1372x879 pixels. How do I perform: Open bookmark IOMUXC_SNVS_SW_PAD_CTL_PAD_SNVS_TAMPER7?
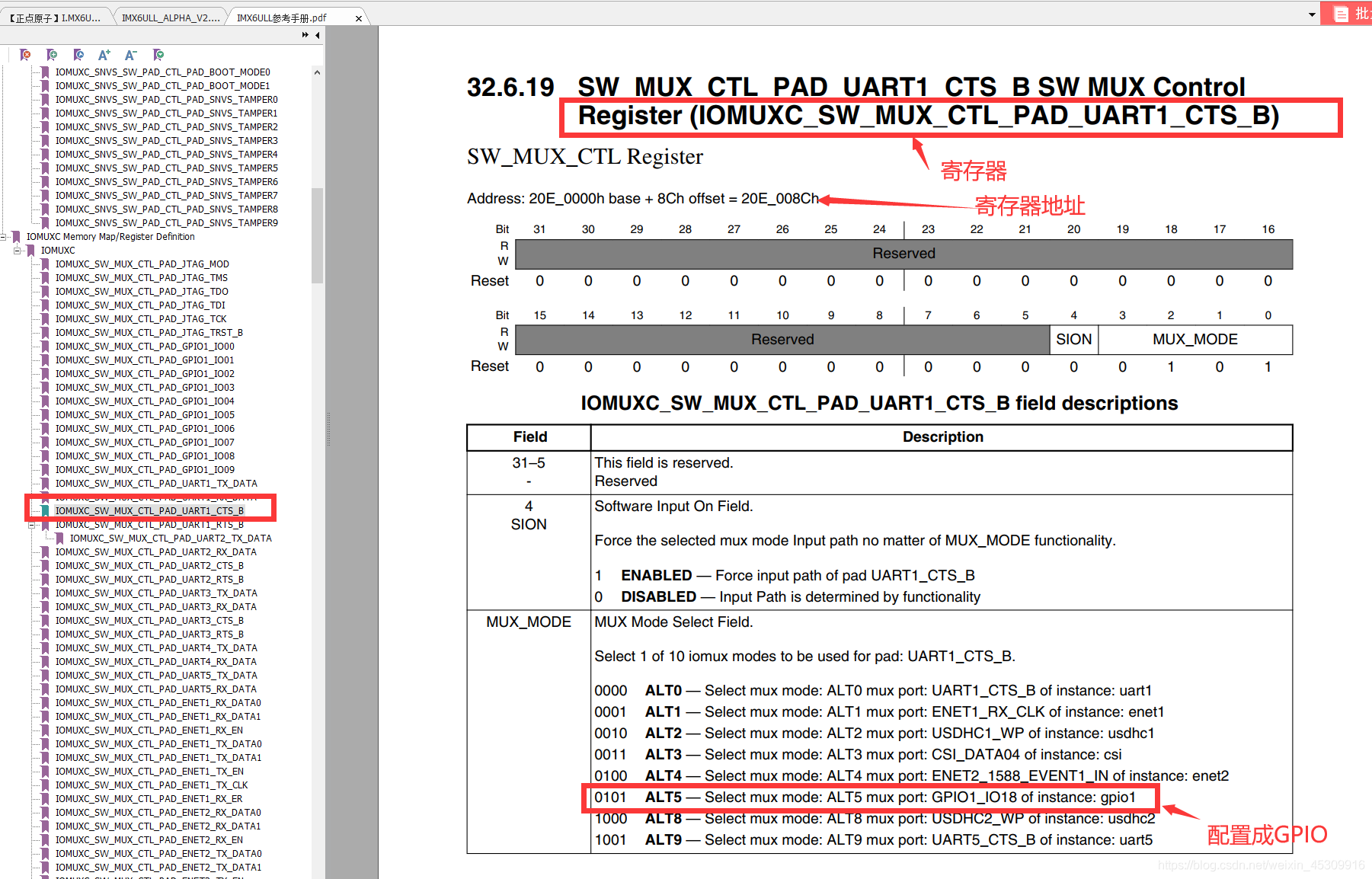click(x=167, y=196)
